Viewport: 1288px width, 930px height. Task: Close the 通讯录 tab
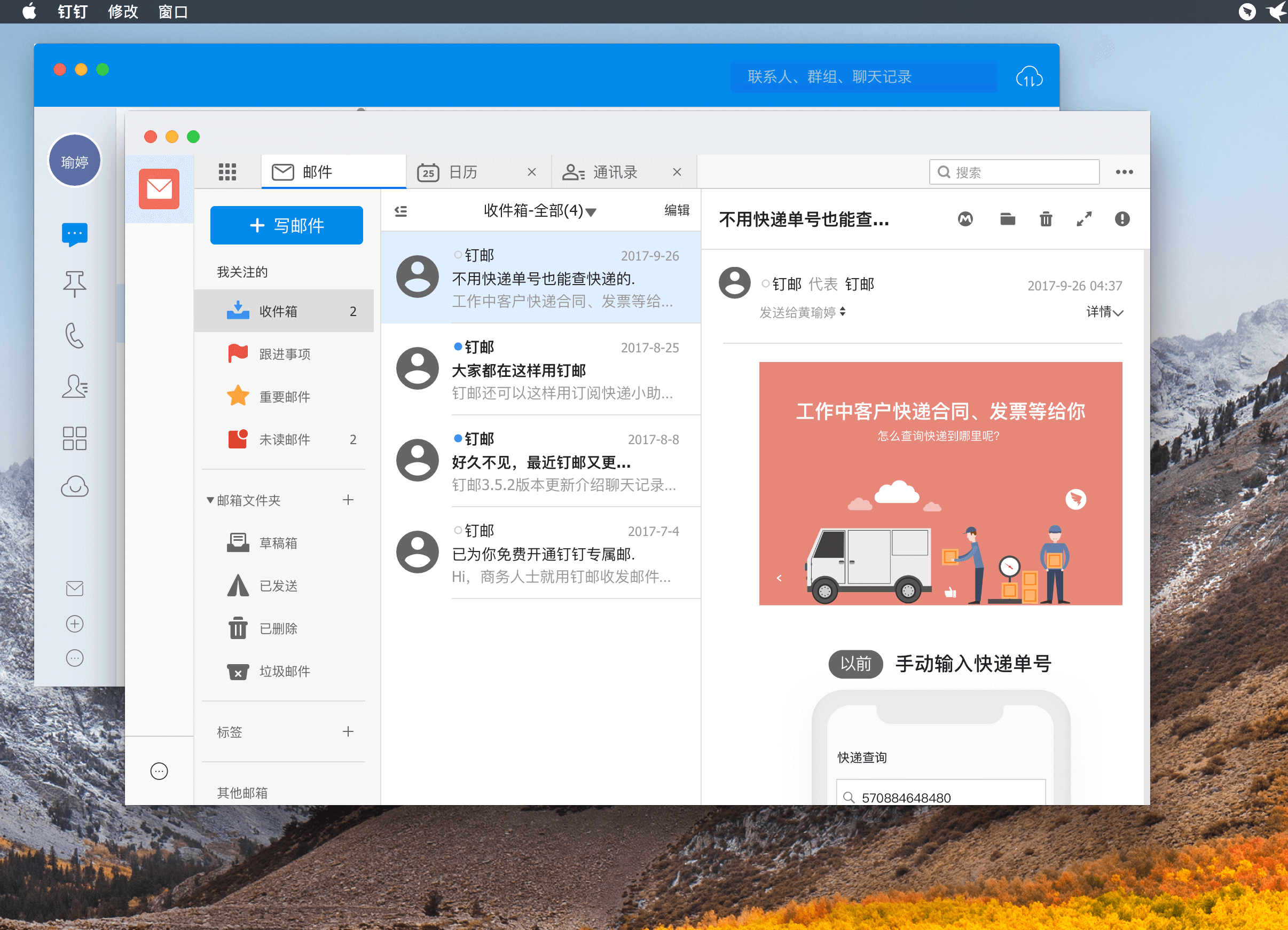click(x=677, y=171)
